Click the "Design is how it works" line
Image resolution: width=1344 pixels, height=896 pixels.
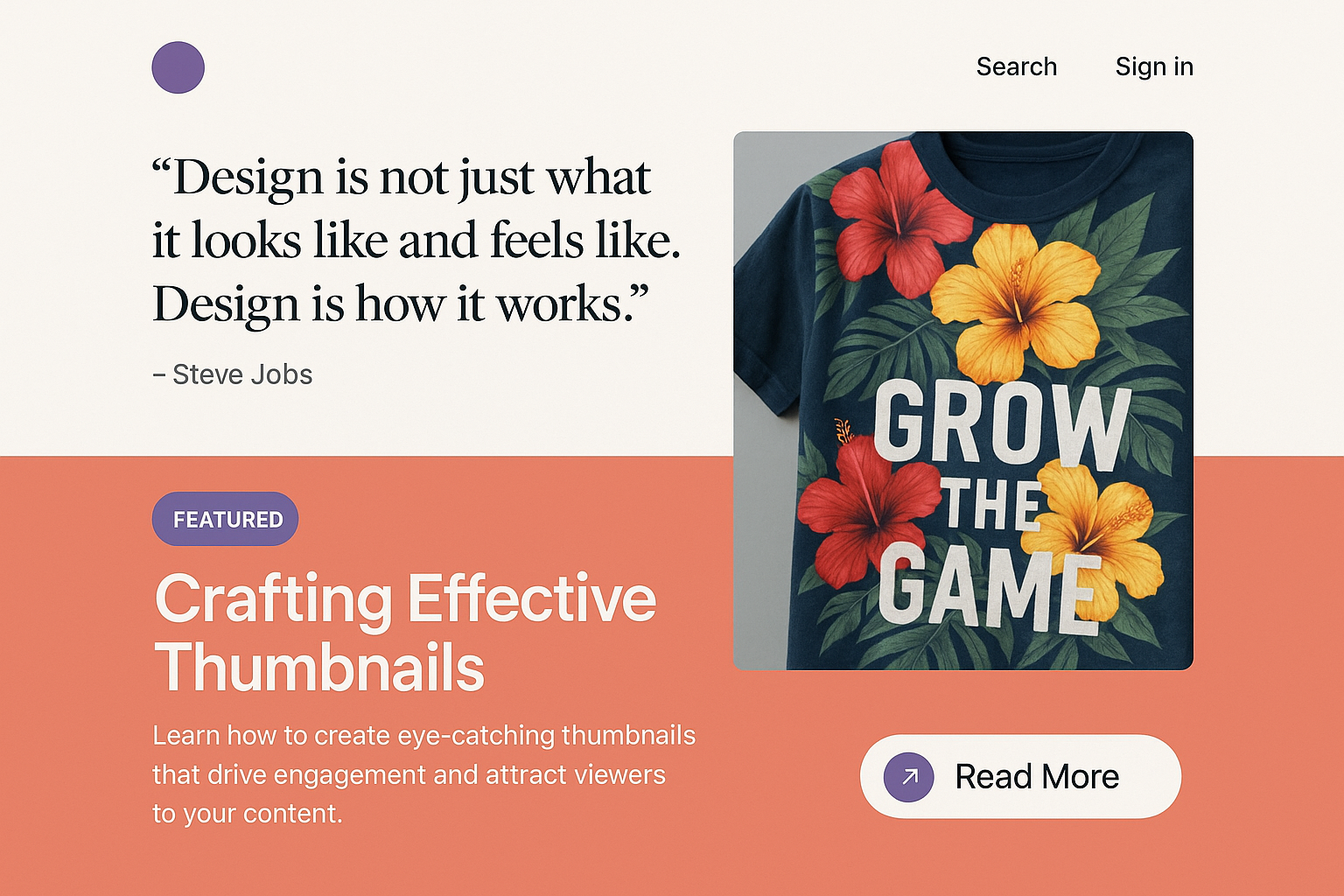401,304
